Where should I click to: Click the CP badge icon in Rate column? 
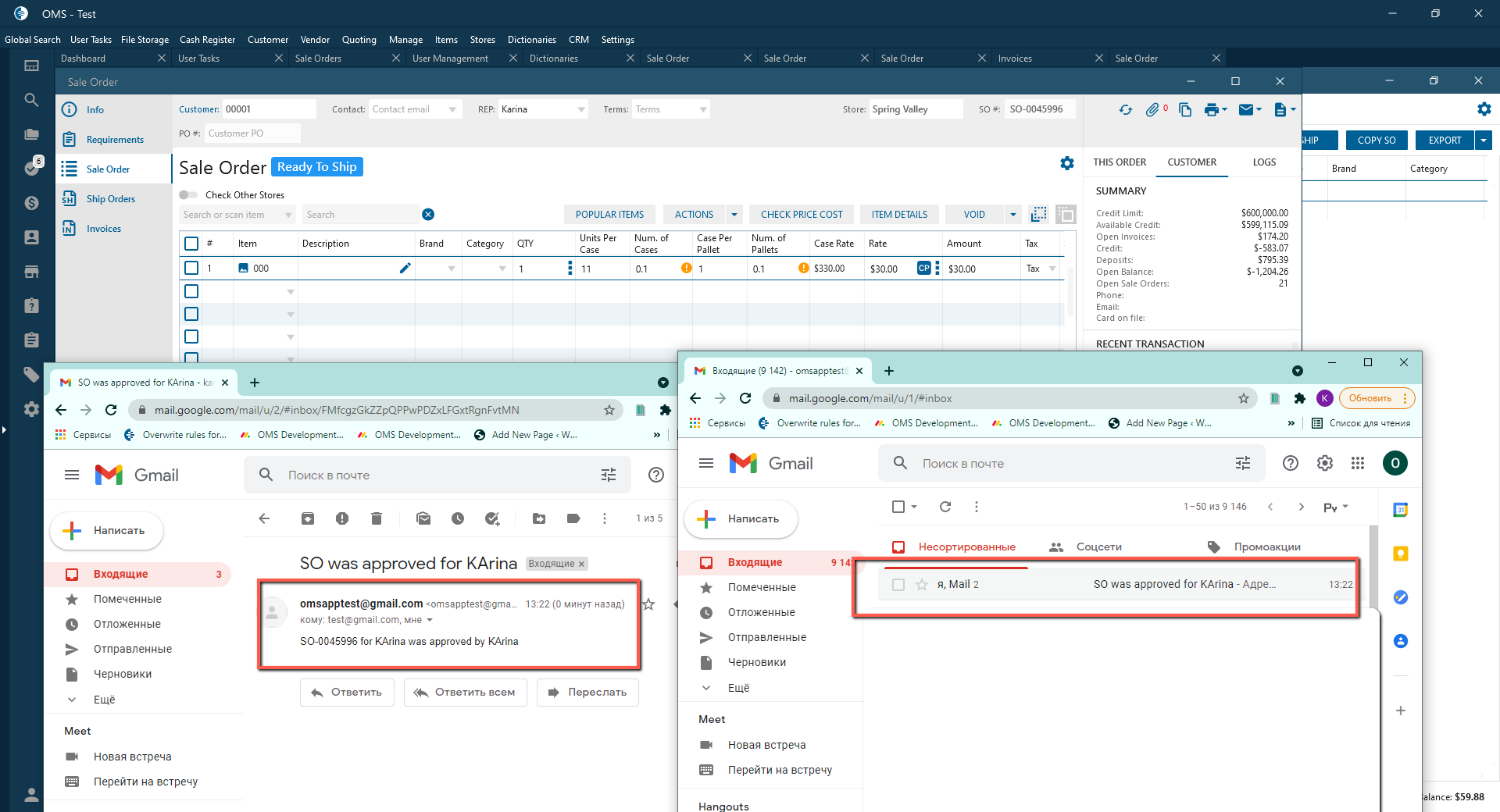[923, 268]
